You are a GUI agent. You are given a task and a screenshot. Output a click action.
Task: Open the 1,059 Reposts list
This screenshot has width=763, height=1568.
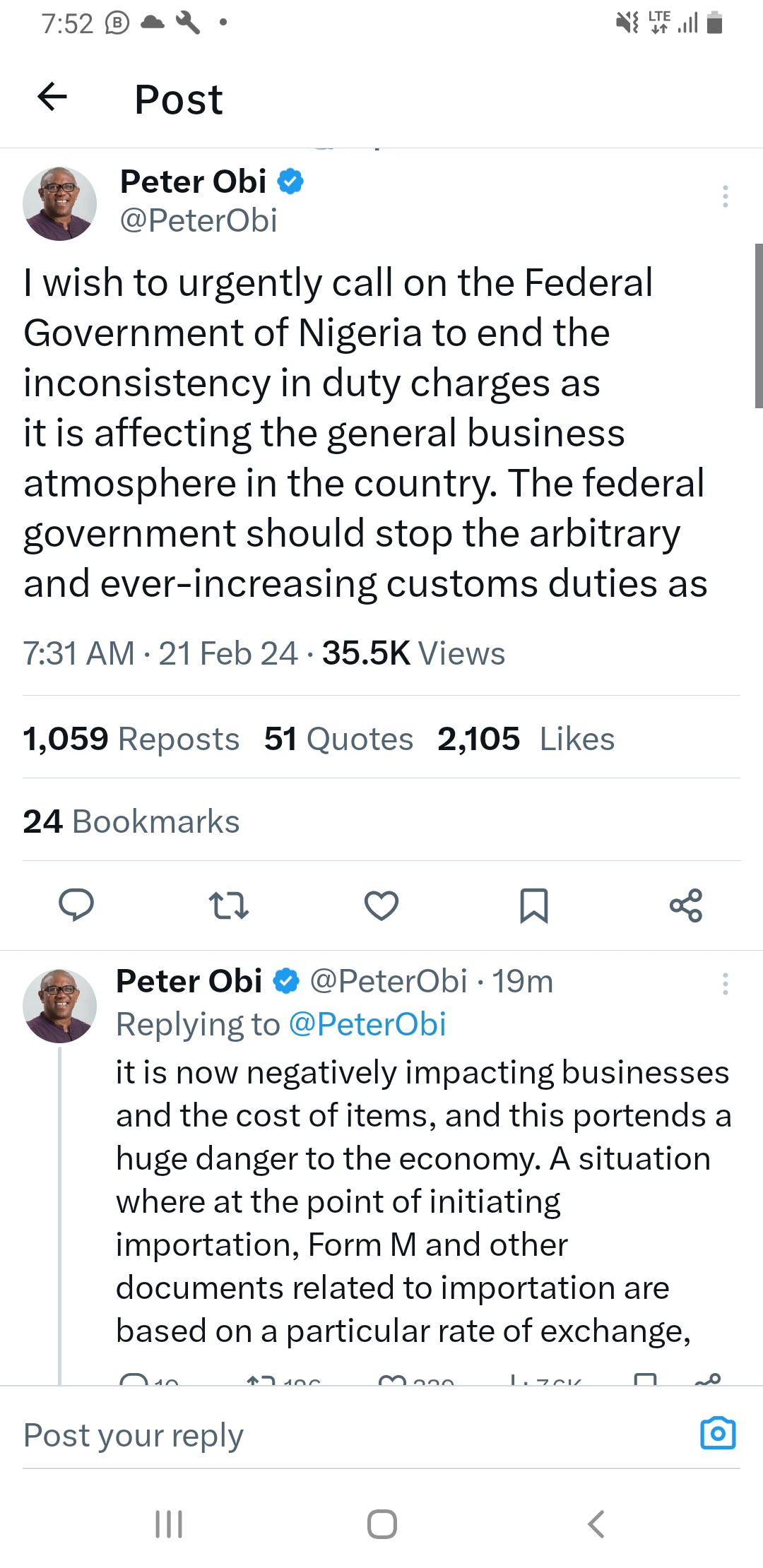131,739
